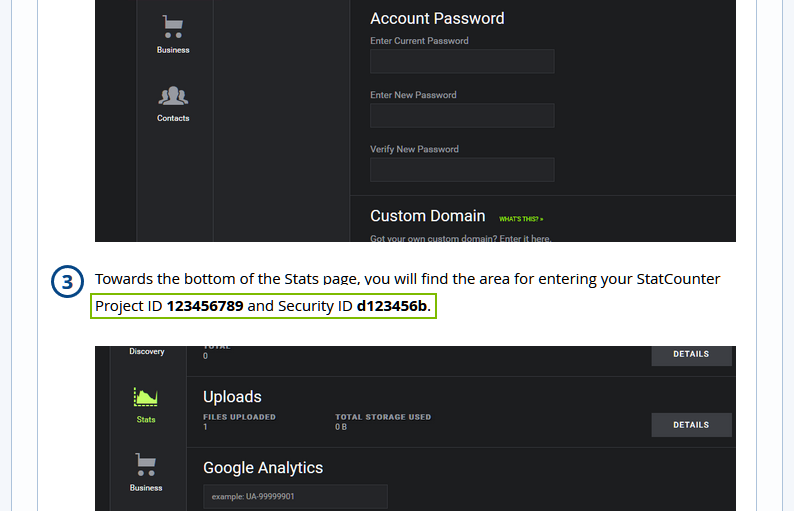Click the top DETAILS button above Uploads

tap(691, 355)
